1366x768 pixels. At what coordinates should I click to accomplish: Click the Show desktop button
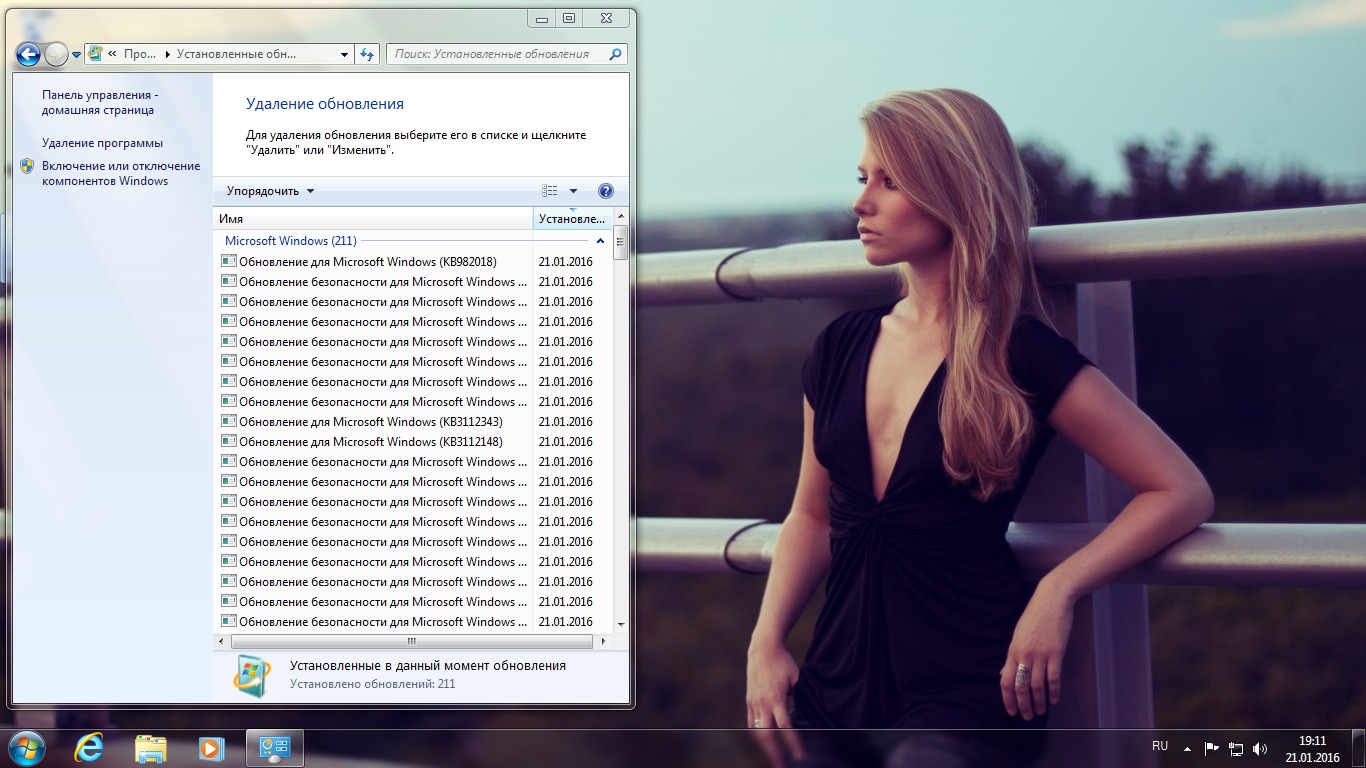click(x=1358, y=749)
